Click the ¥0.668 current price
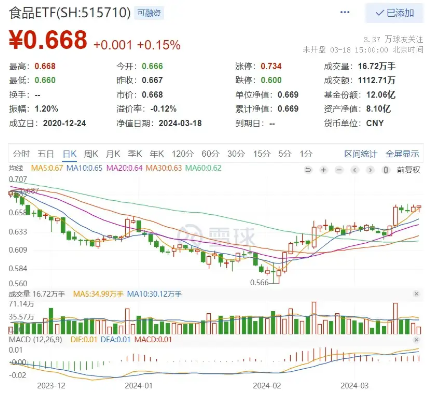Screen dimensions: 429x397 48,40
